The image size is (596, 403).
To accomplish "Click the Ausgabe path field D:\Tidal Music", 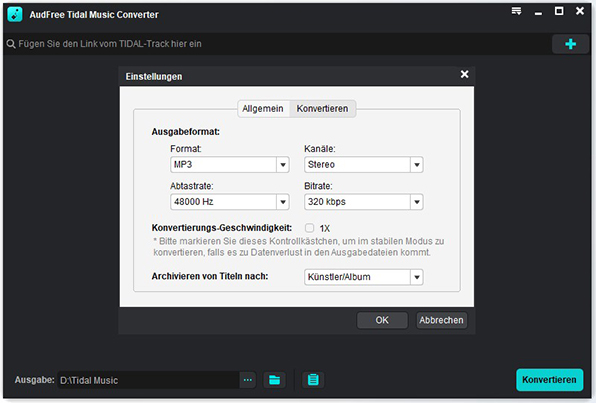I will (x=149, y=380).
